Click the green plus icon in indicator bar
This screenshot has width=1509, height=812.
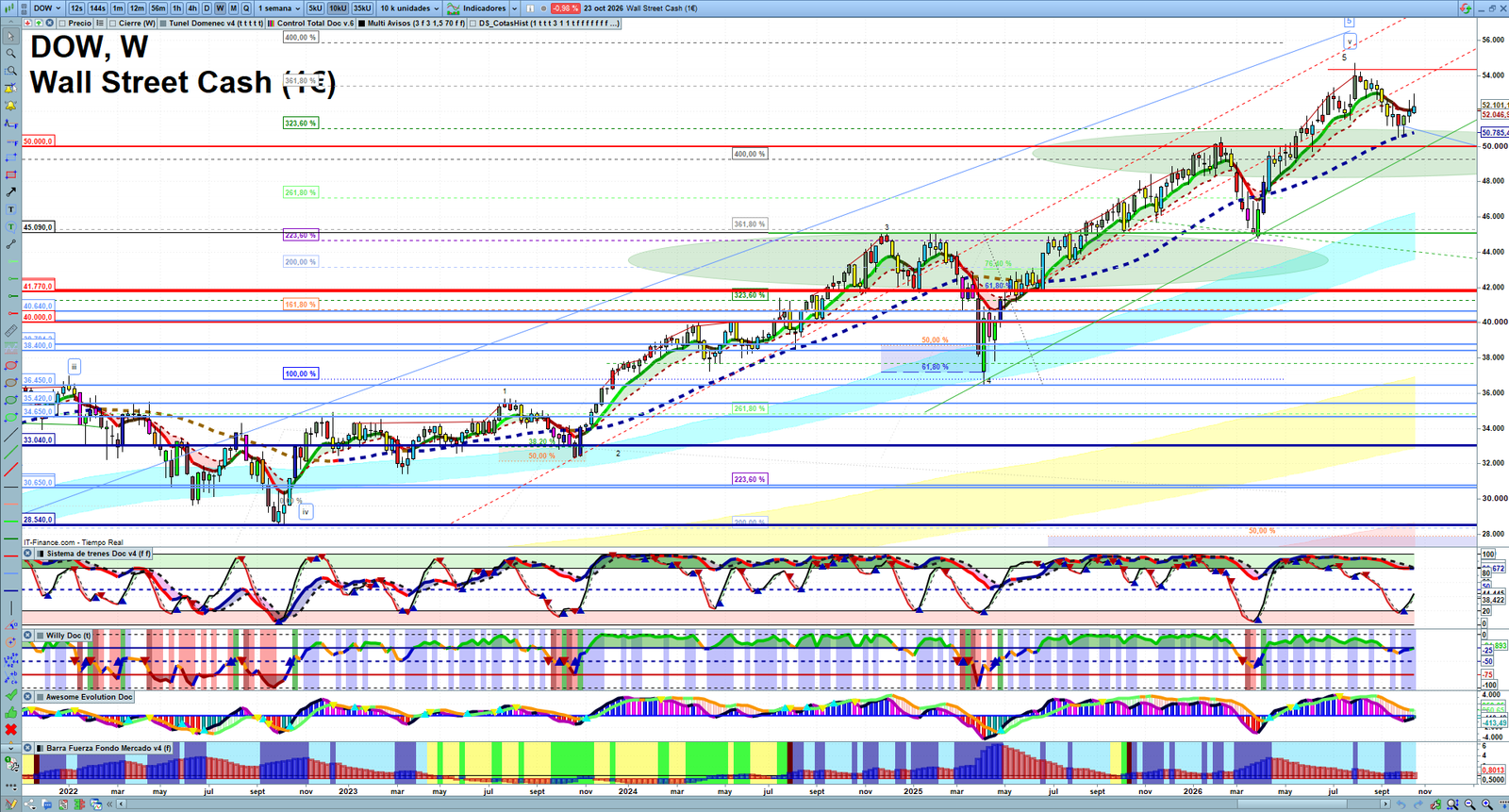39,23
